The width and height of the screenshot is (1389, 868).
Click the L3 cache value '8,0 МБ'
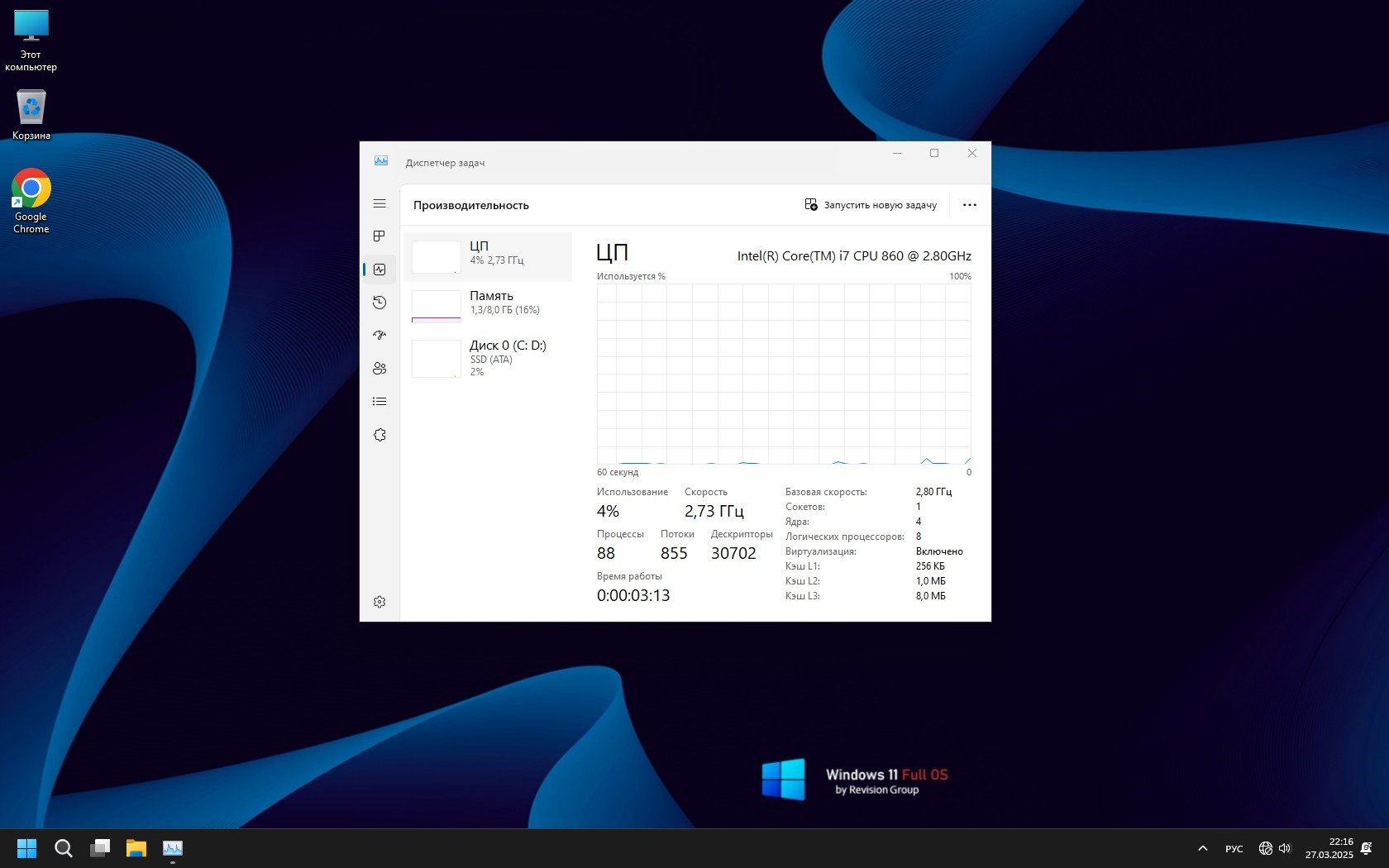[931, 596]
